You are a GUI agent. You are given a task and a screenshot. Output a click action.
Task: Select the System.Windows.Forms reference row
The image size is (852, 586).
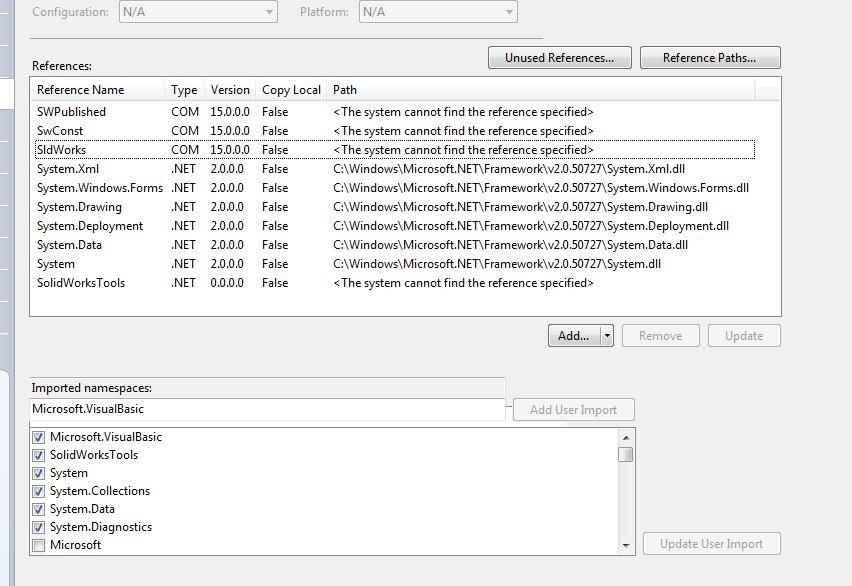point(394,188)
